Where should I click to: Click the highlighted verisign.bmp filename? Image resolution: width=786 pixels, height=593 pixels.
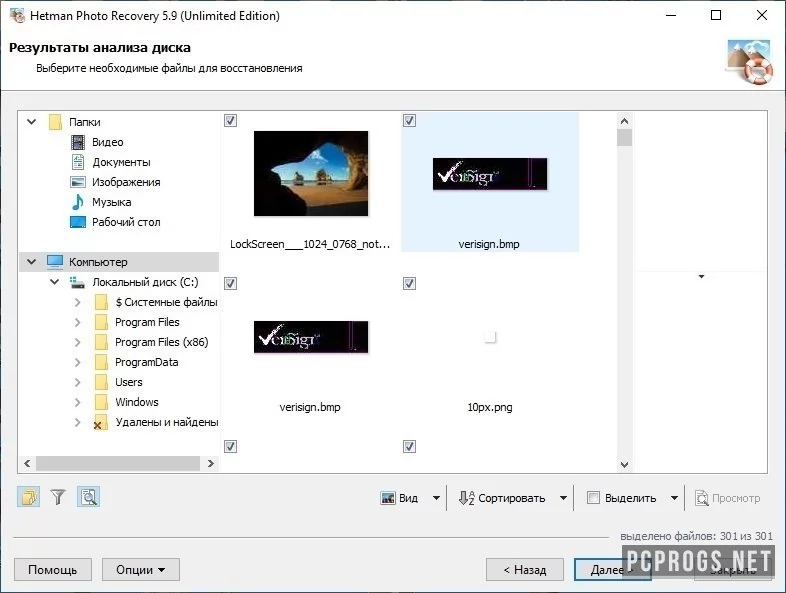[x=489, y=244]
